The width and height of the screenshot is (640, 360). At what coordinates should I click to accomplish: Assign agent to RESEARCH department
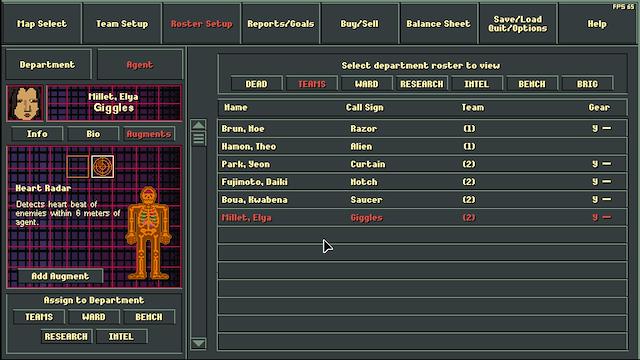pyautogui.click(x=66, y=337)
